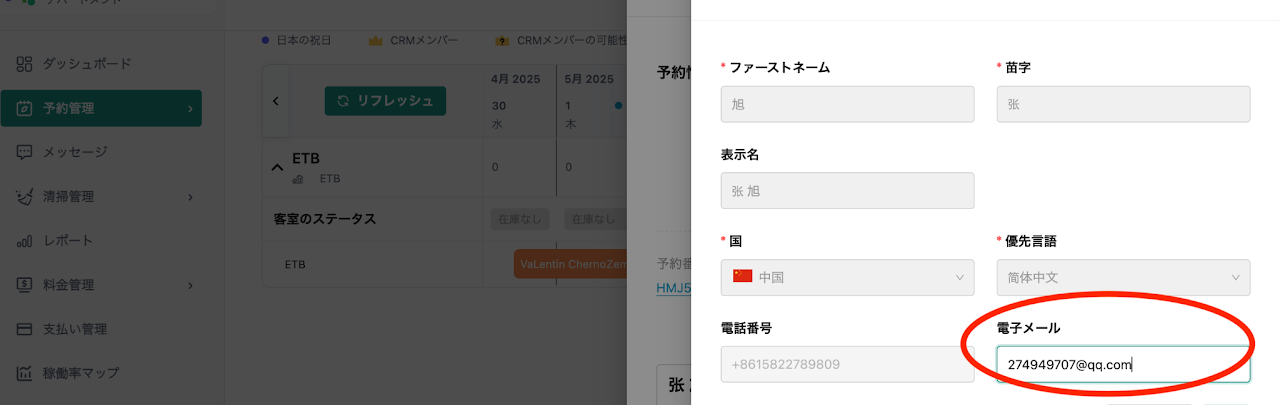Open the ValentIn ChernoZem reservation bar
1280x405 pixels.
point(570,264)
